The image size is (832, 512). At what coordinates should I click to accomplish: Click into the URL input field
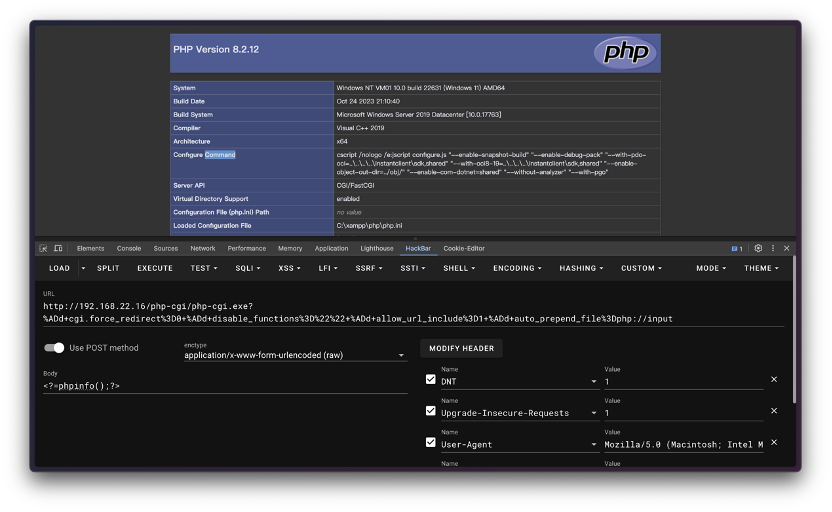click(x=413, y=313)
